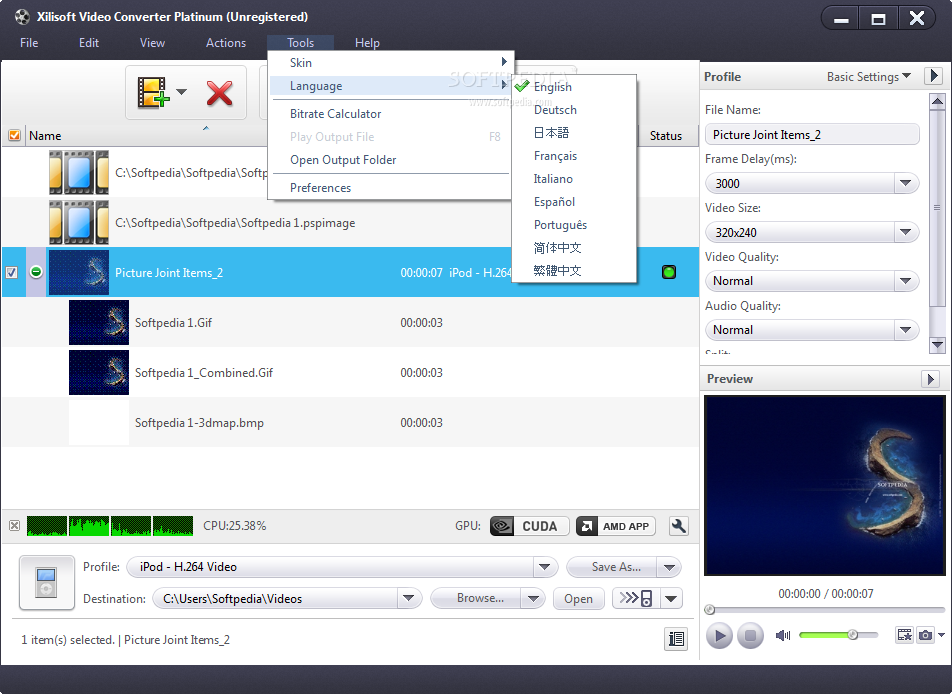Click profile panel scrollbar down arrow
The width and height of the screenshot is (952, 694).
[937, 345]
